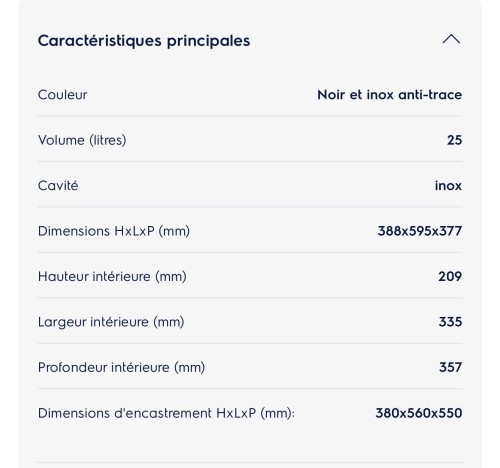
Task: Select the Profondeur intérieure (mm) label
Action: (x=121, y=367)
